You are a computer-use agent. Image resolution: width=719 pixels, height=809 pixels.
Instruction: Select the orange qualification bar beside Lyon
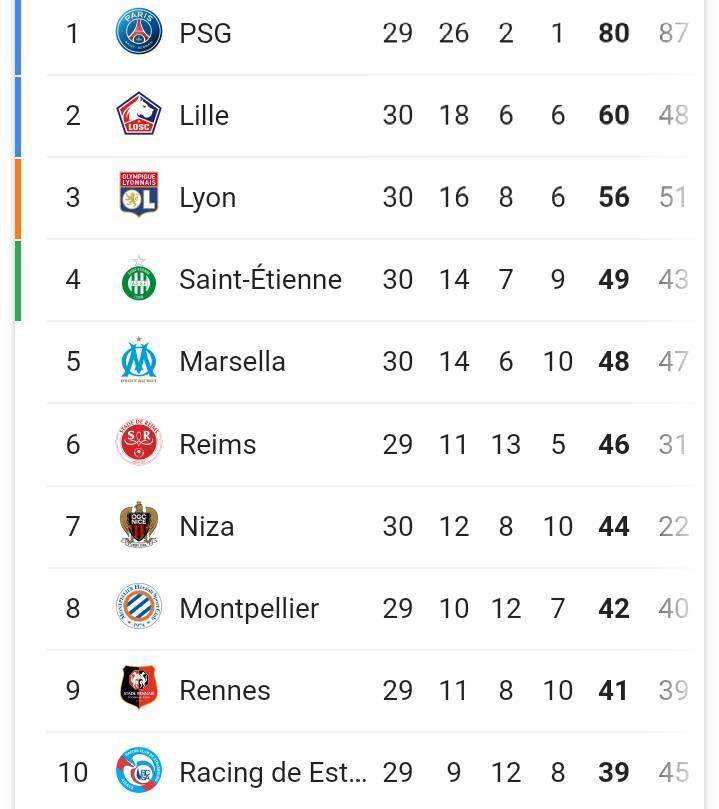point(18,199)
